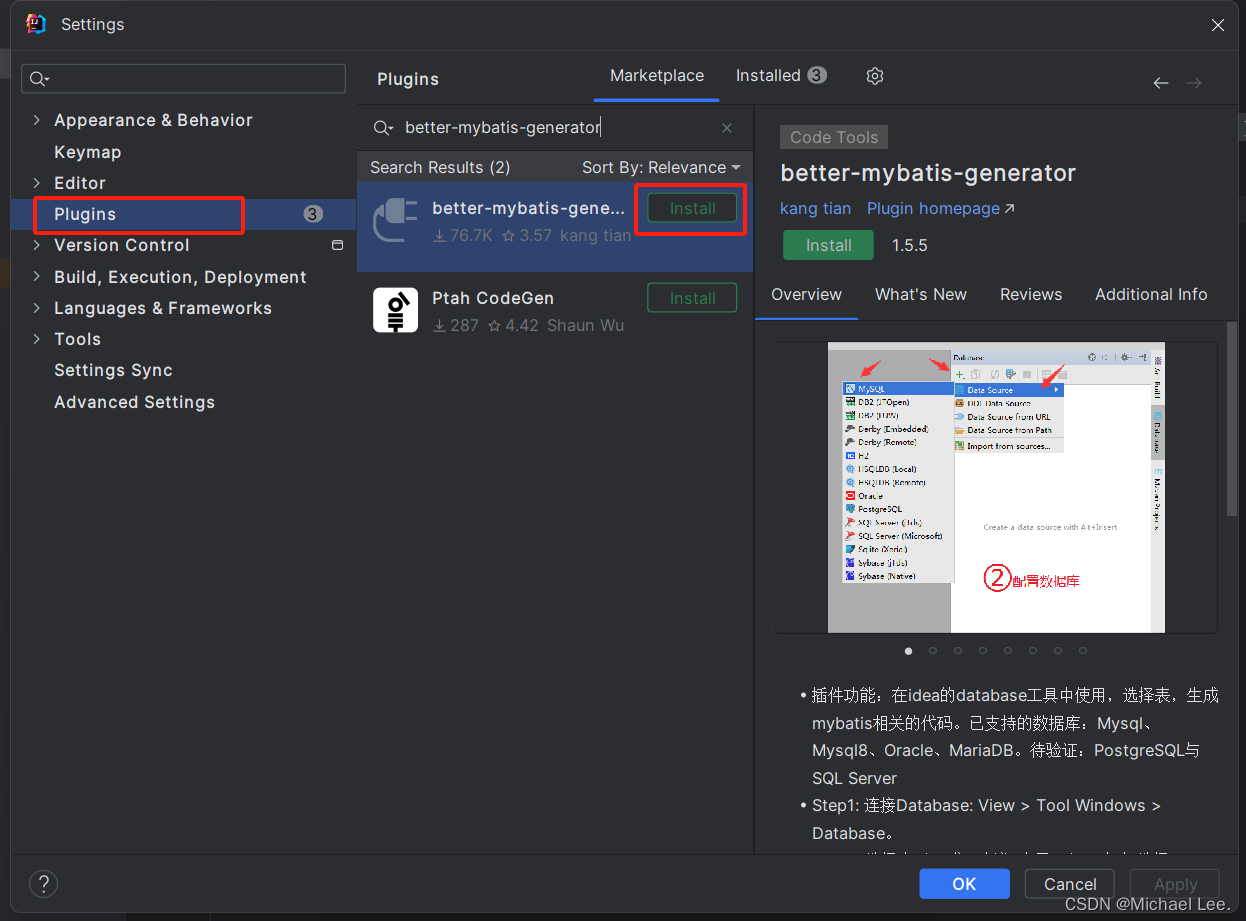
Task: Click the Code Tools category tag
Action: (x=834, y=138)
